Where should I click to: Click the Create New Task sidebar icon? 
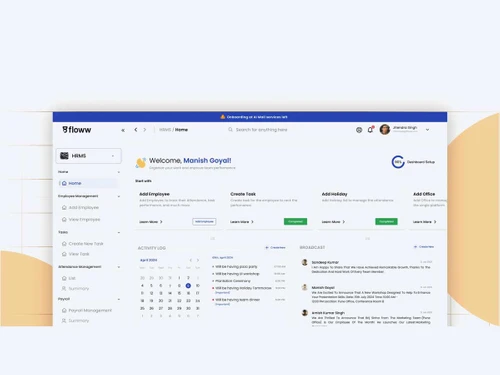pos(64,244)
